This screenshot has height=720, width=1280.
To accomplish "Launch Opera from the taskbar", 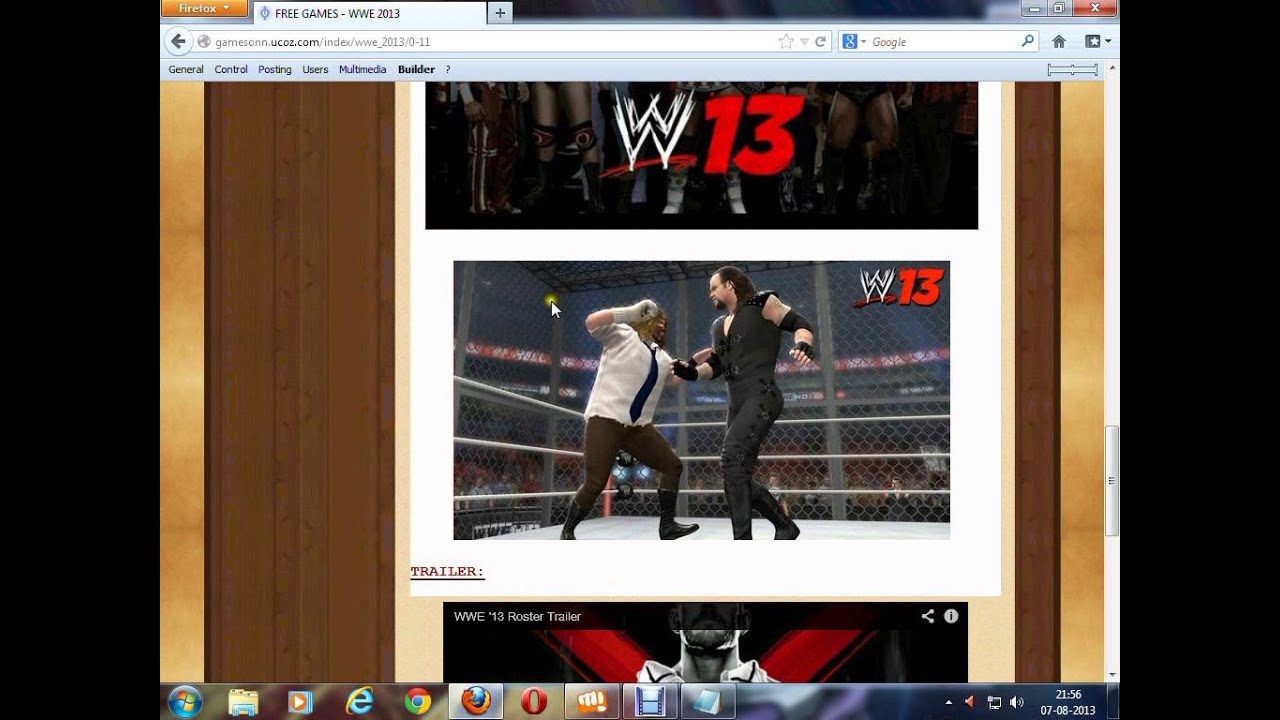I will click(x=534, y=702).
